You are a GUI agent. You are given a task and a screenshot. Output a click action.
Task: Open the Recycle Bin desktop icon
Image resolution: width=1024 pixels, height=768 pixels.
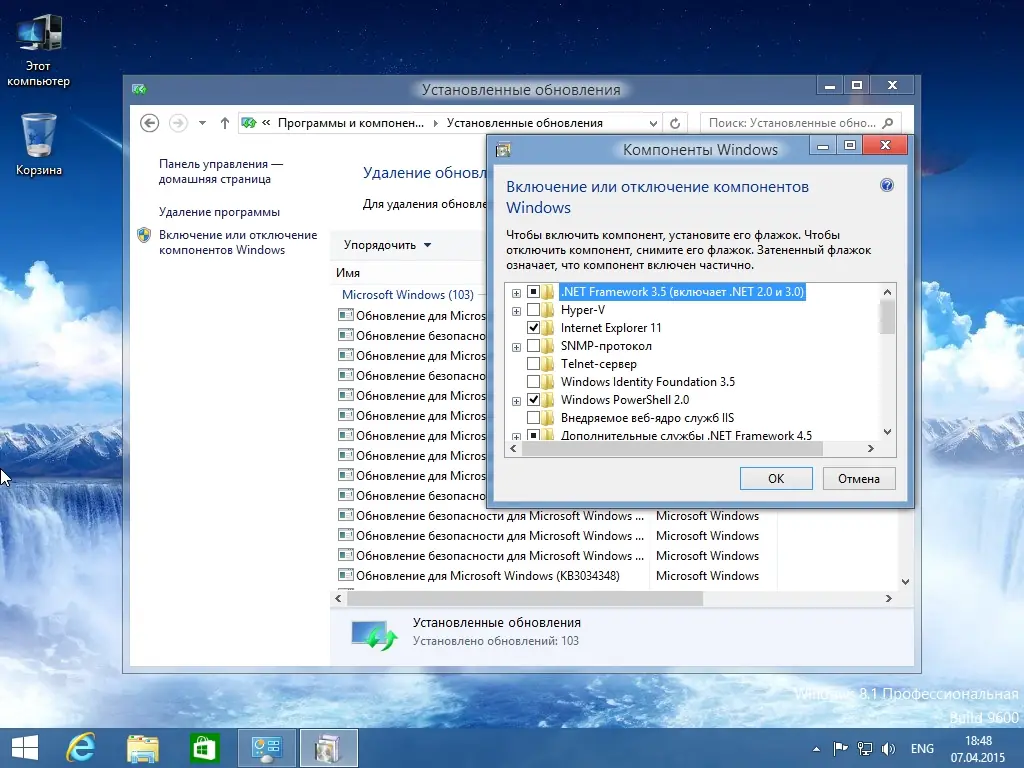39,144
